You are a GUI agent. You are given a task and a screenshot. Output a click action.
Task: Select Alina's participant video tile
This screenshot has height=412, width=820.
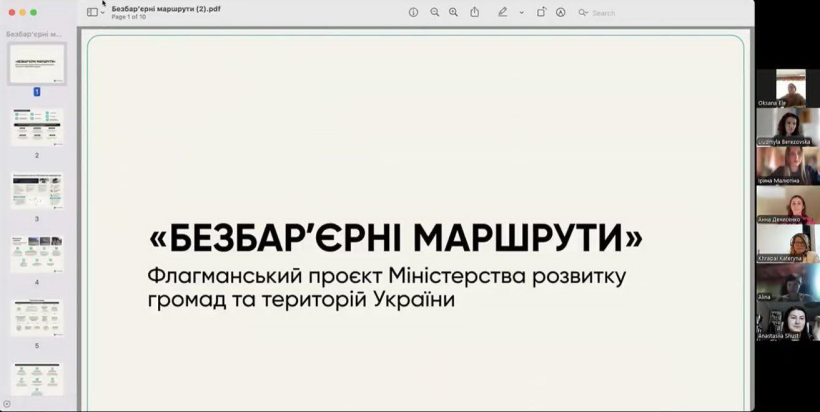click(788, 282)
